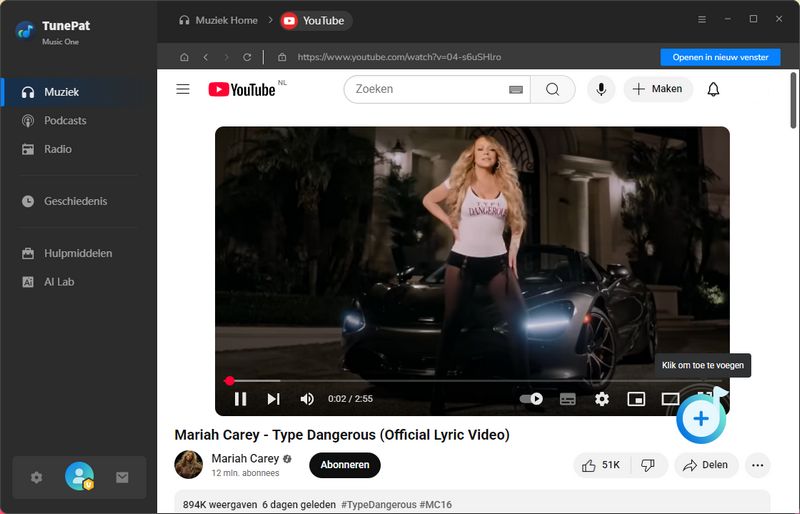Open Podcasts in the sidebar
This screenshot has height=514, width=800.
pos(78,120)
